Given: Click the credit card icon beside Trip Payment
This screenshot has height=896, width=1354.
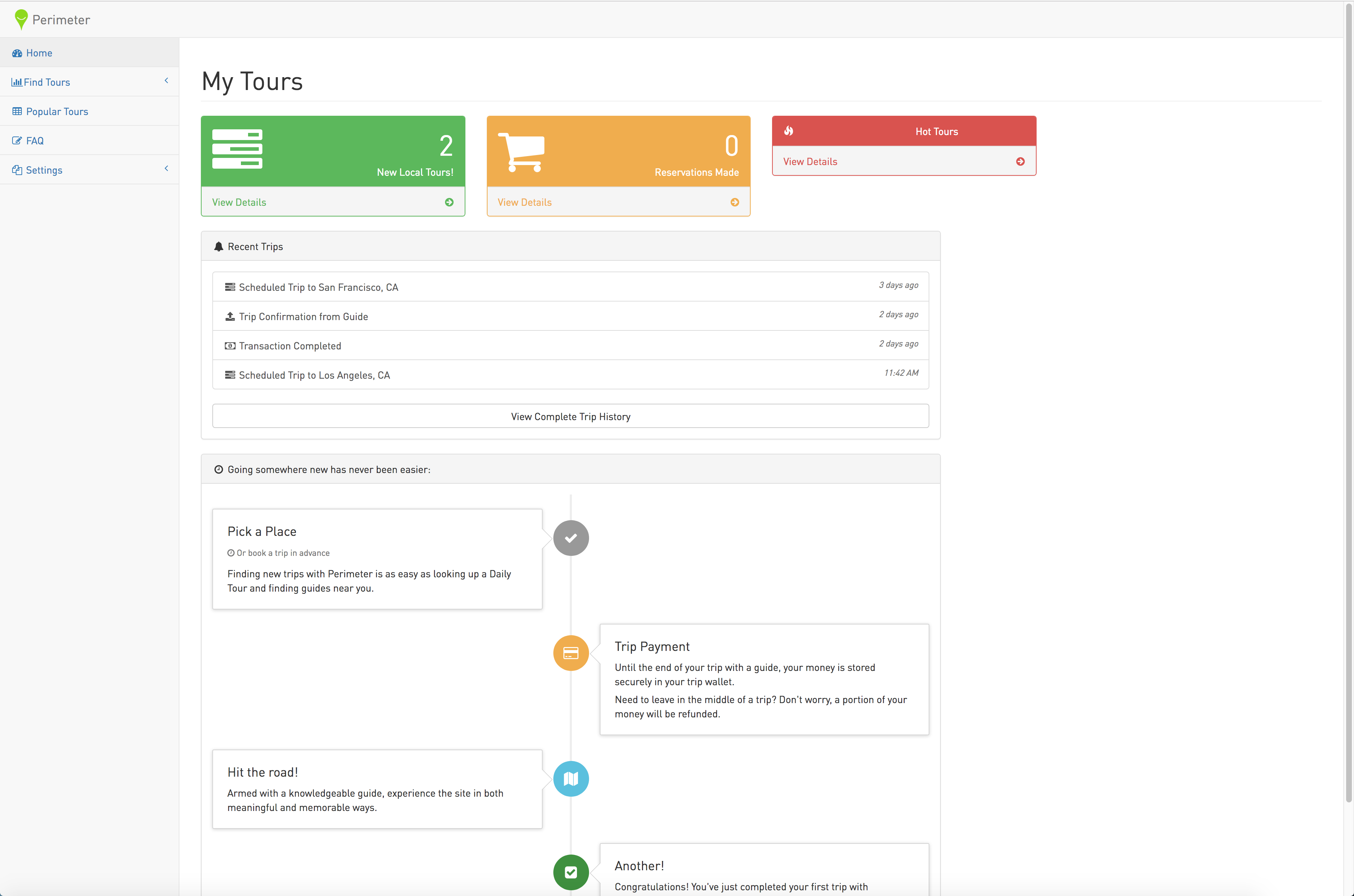Looking at the screenshot, I should coord(570,653).
